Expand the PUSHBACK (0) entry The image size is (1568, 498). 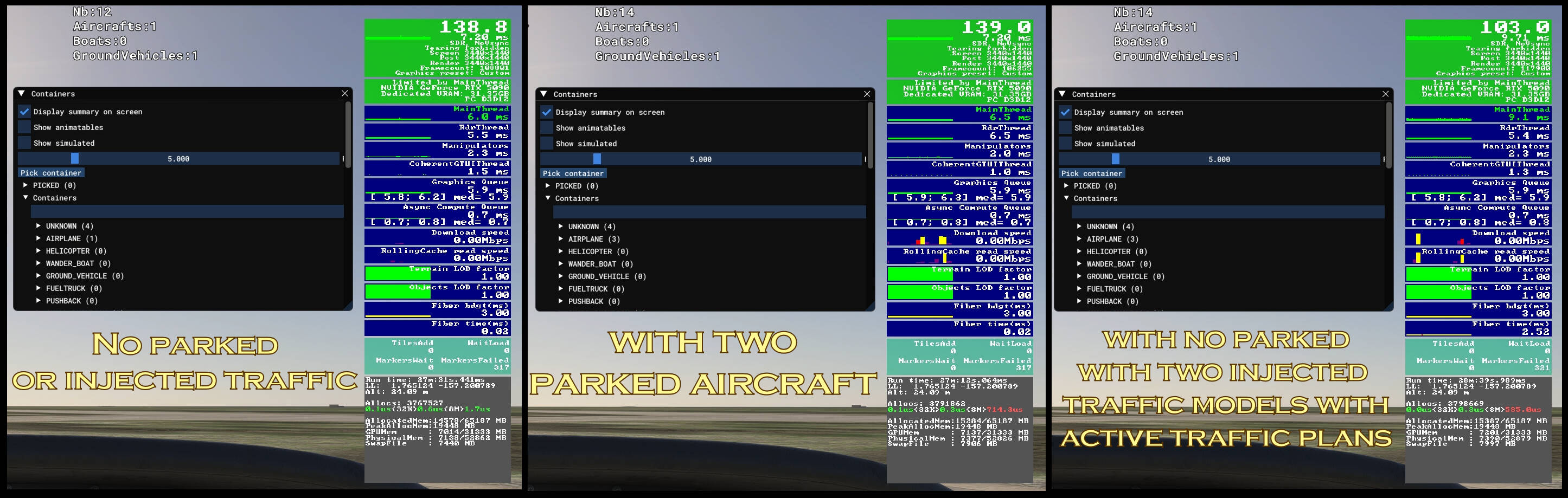tap(39, 300)
